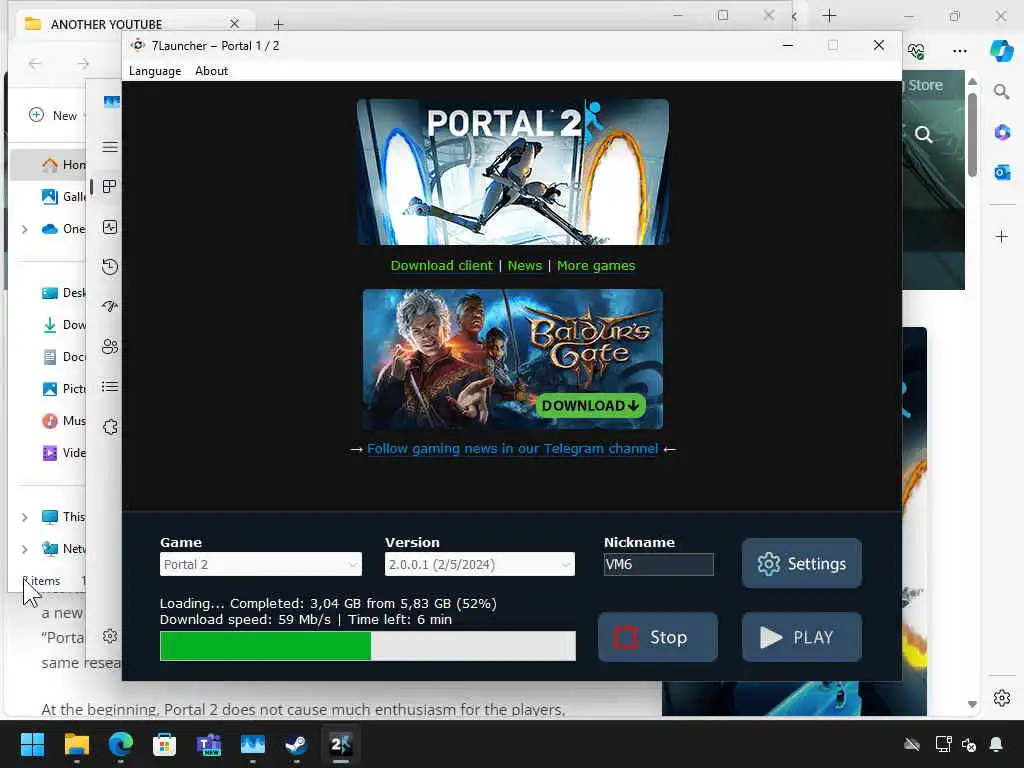Open Outlook icon in Edge sidebar
The height and width of the screenshot is (768, 1024).
pos(1002,172)
